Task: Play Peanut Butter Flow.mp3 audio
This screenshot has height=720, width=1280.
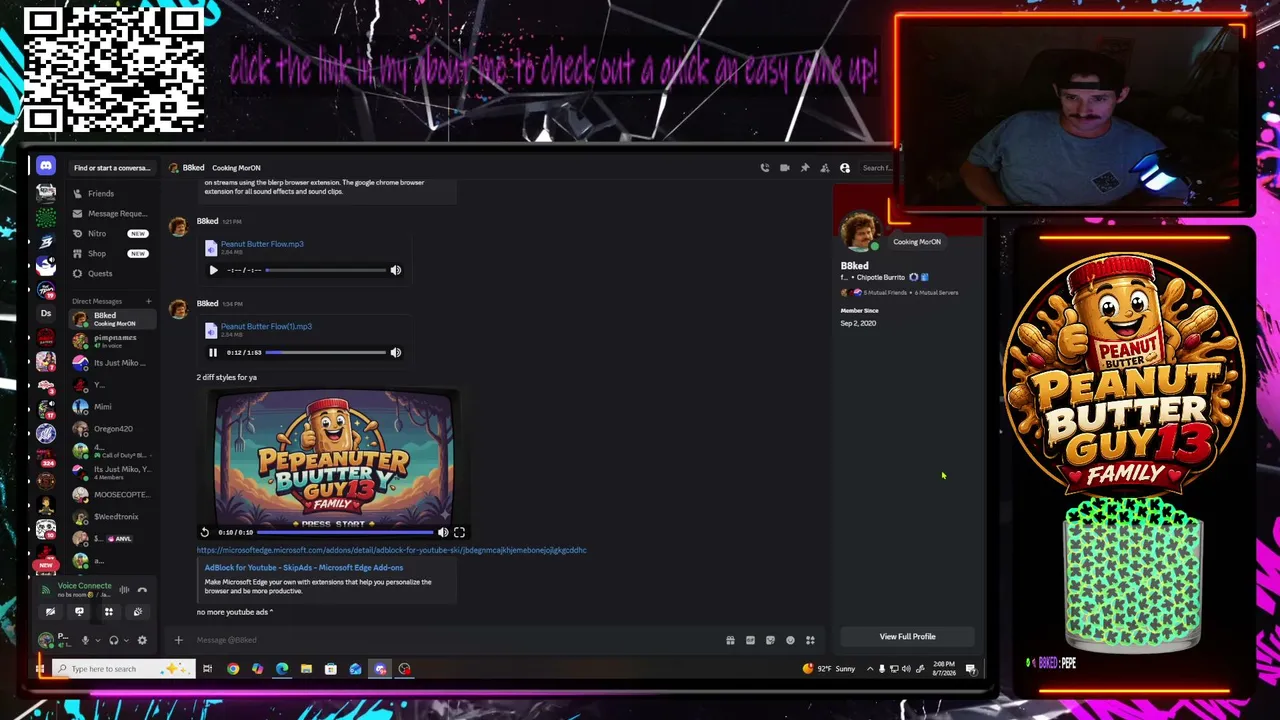Action: click(x=213, y=270)
